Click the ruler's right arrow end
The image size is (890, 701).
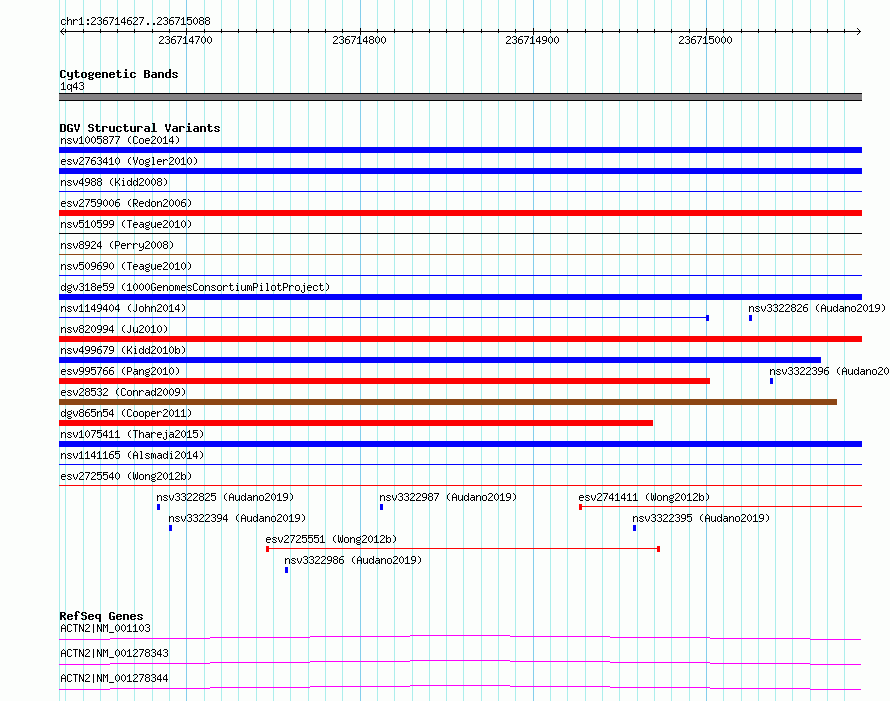pyautogui.click(x=858, y=31)
